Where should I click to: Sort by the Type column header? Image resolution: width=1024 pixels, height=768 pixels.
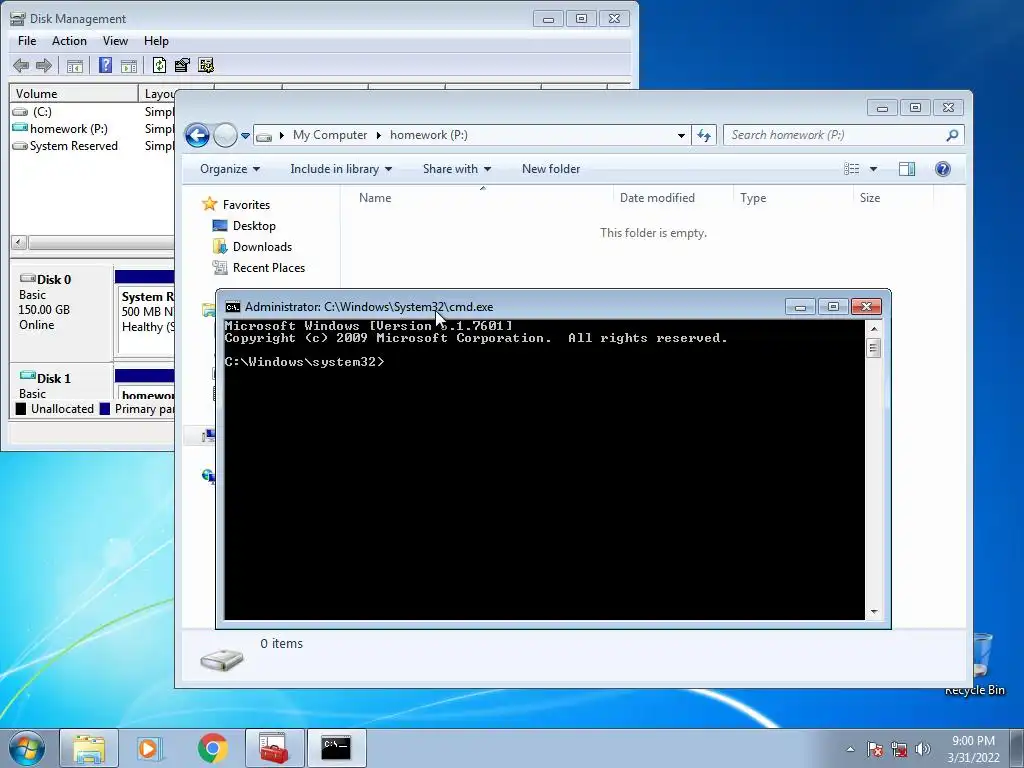coord(753,198)
